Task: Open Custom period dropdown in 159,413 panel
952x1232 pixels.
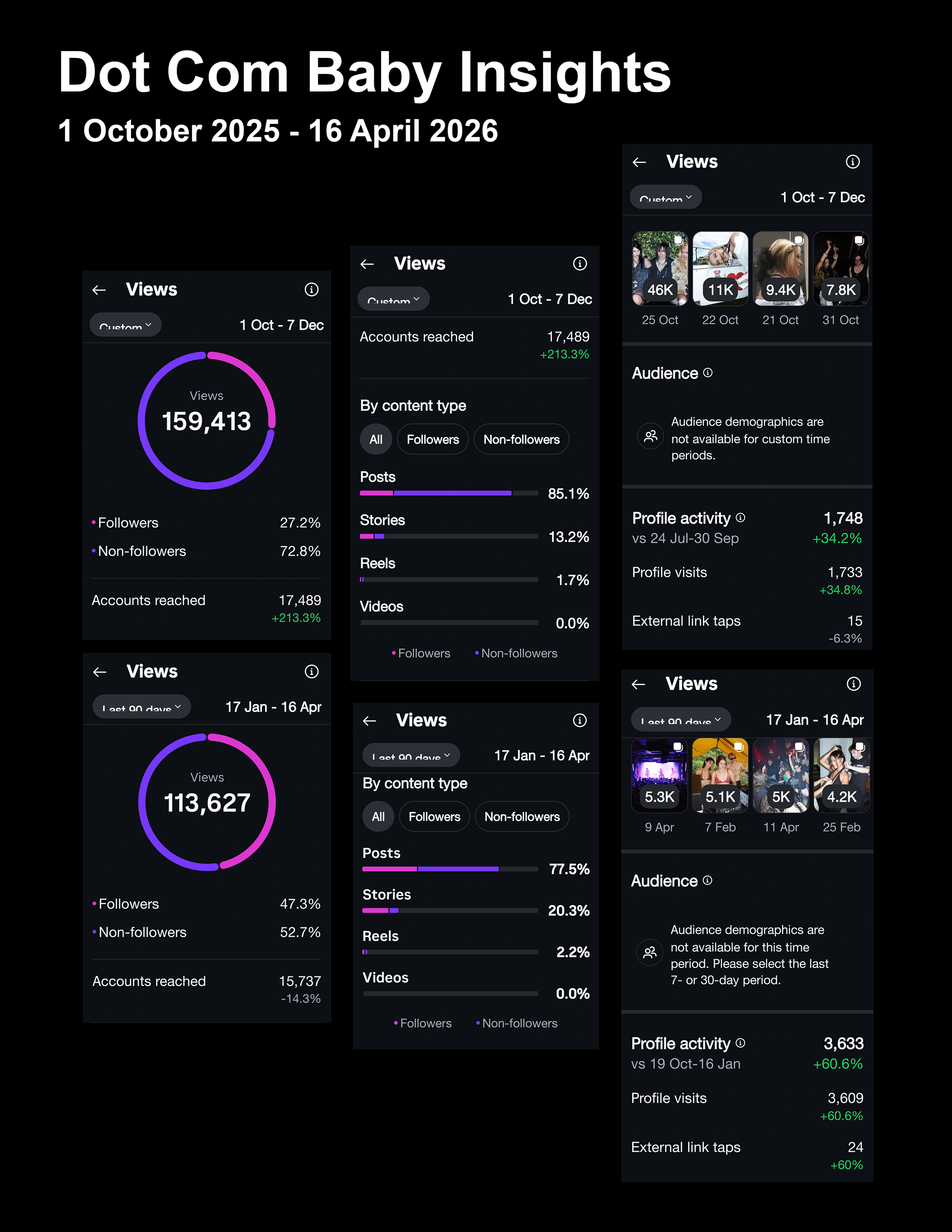Action: point(126,325)
